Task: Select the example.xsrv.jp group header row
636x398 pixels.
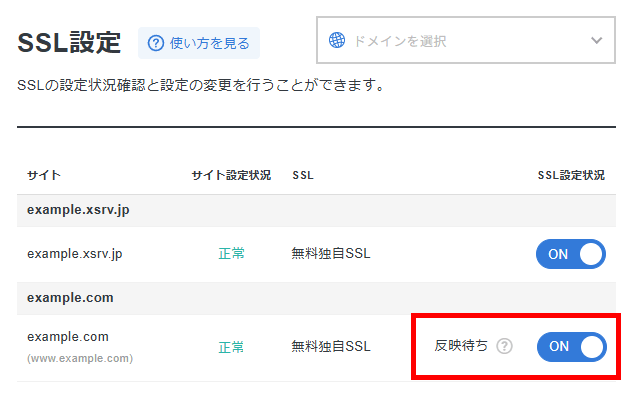Action: point(316,210)
